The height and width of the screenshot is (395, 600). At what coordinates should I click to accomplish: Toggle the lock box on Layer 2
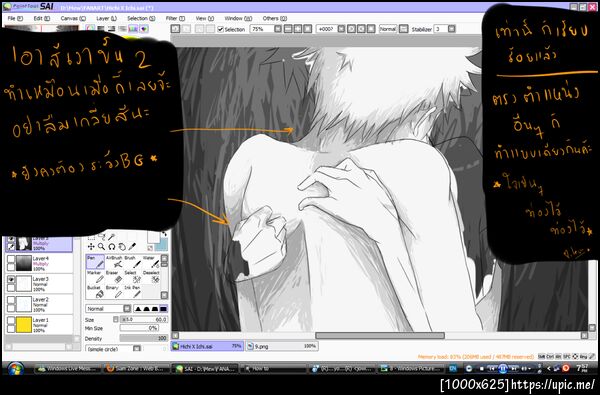click(11, 308)
